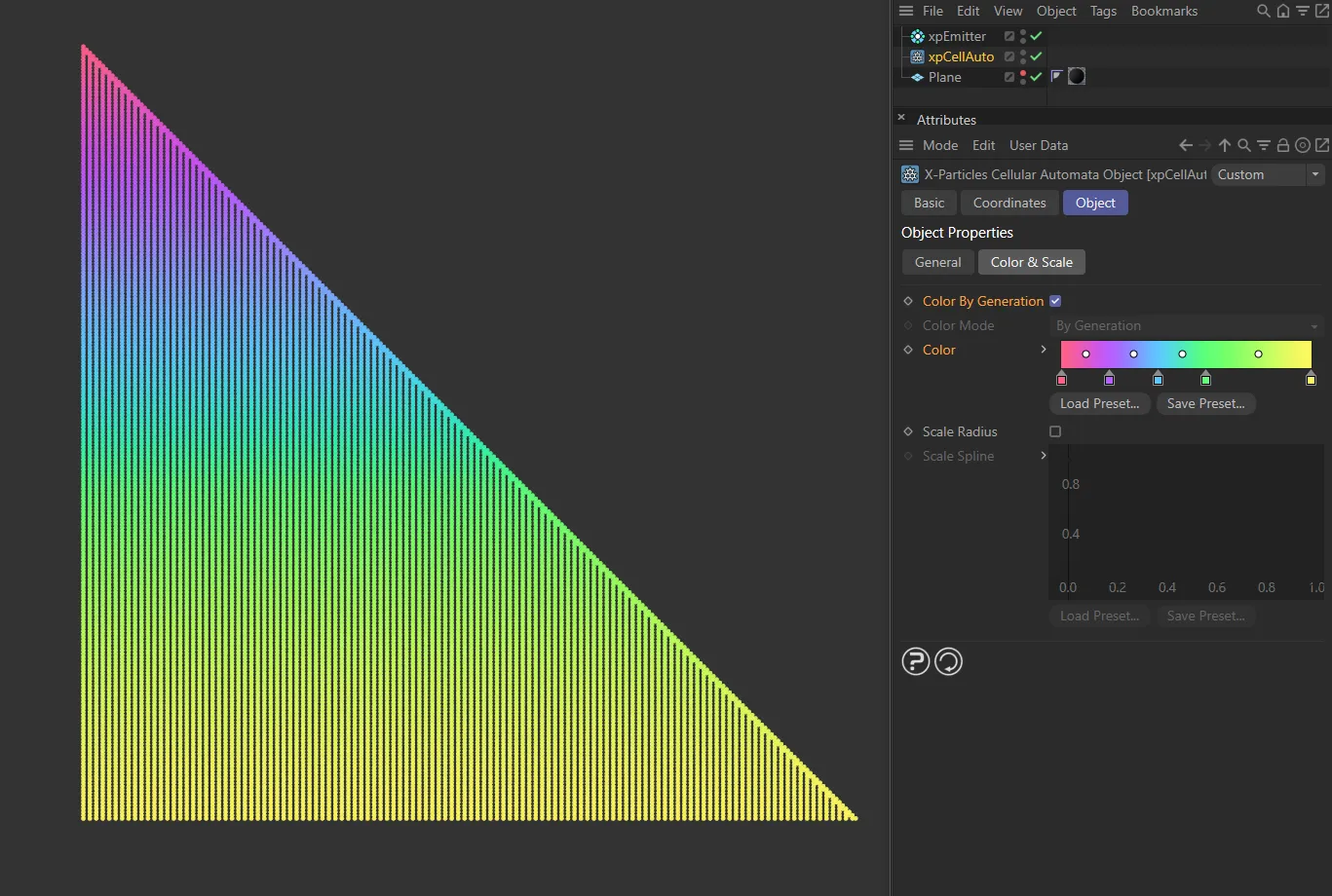The height and width of the screenshot is (896, 1332).
Task: Toggle the green checkmark on xpEmitter
Action: pyautogui.click(x=1035, y=36)
